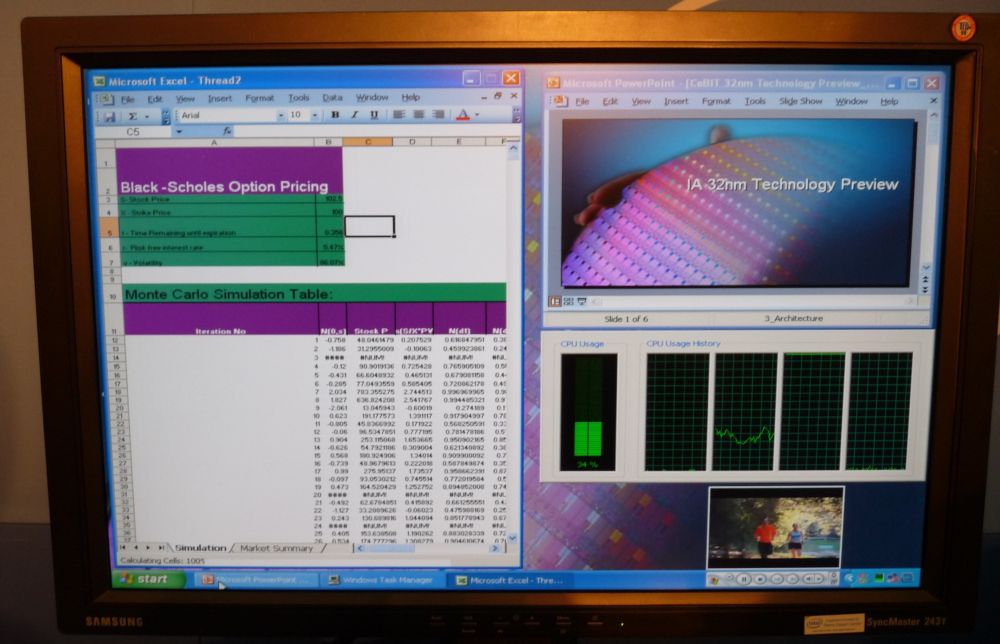This screenshot has height=644, width=1000.
Task: Click Excel vertical scrollbar down arrow
Action: (513, 538)
